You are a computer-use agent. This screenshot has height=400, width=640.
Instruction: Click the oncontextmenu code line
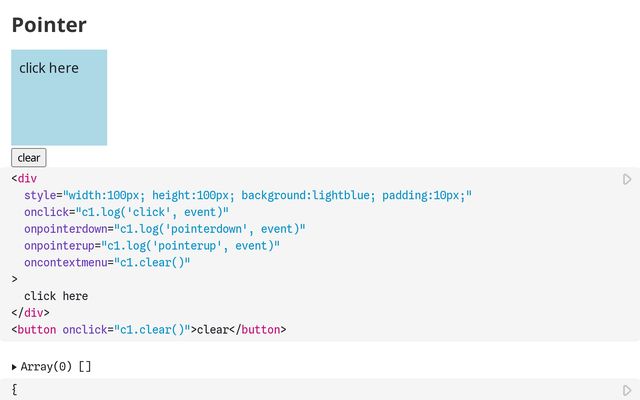107,263
